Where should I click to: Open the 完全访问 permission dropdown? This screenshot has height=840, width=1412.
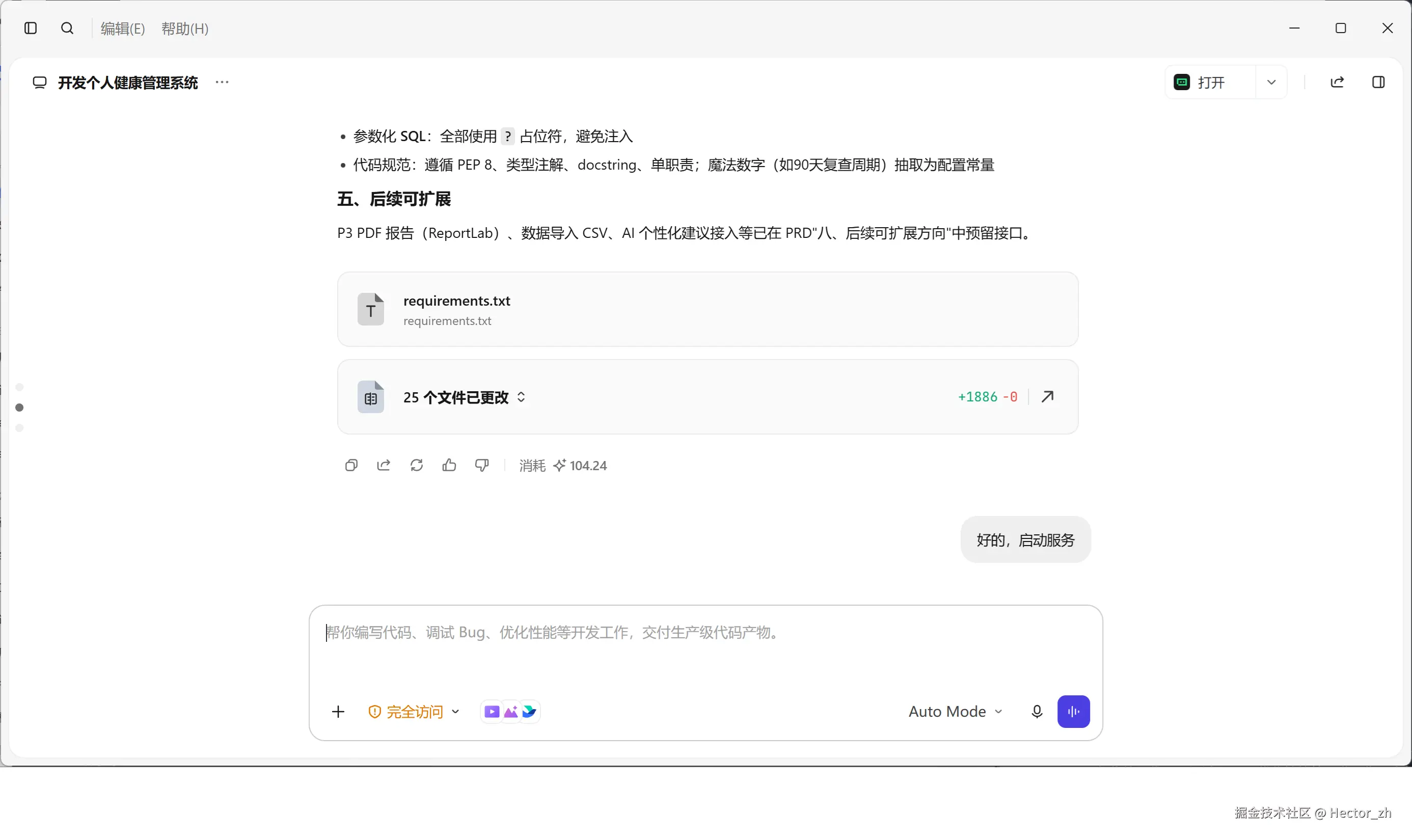point(414,712)
